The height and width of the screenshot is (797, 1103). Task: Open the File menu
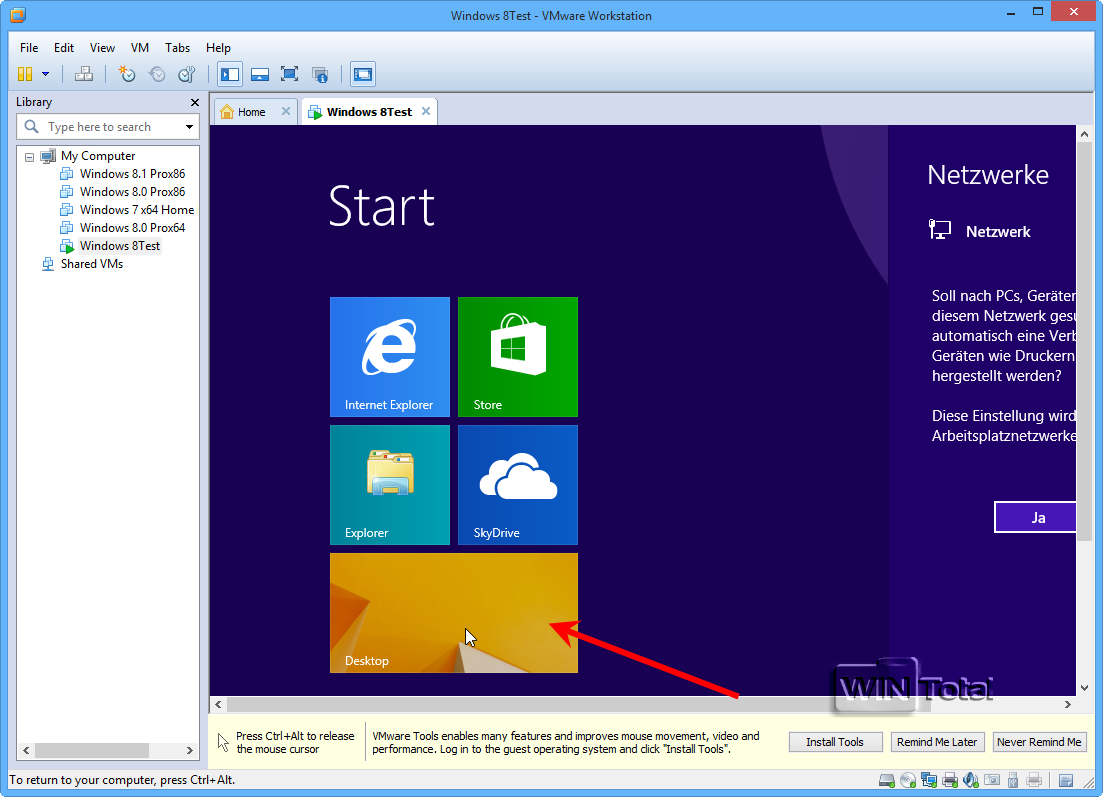point(29,48)
